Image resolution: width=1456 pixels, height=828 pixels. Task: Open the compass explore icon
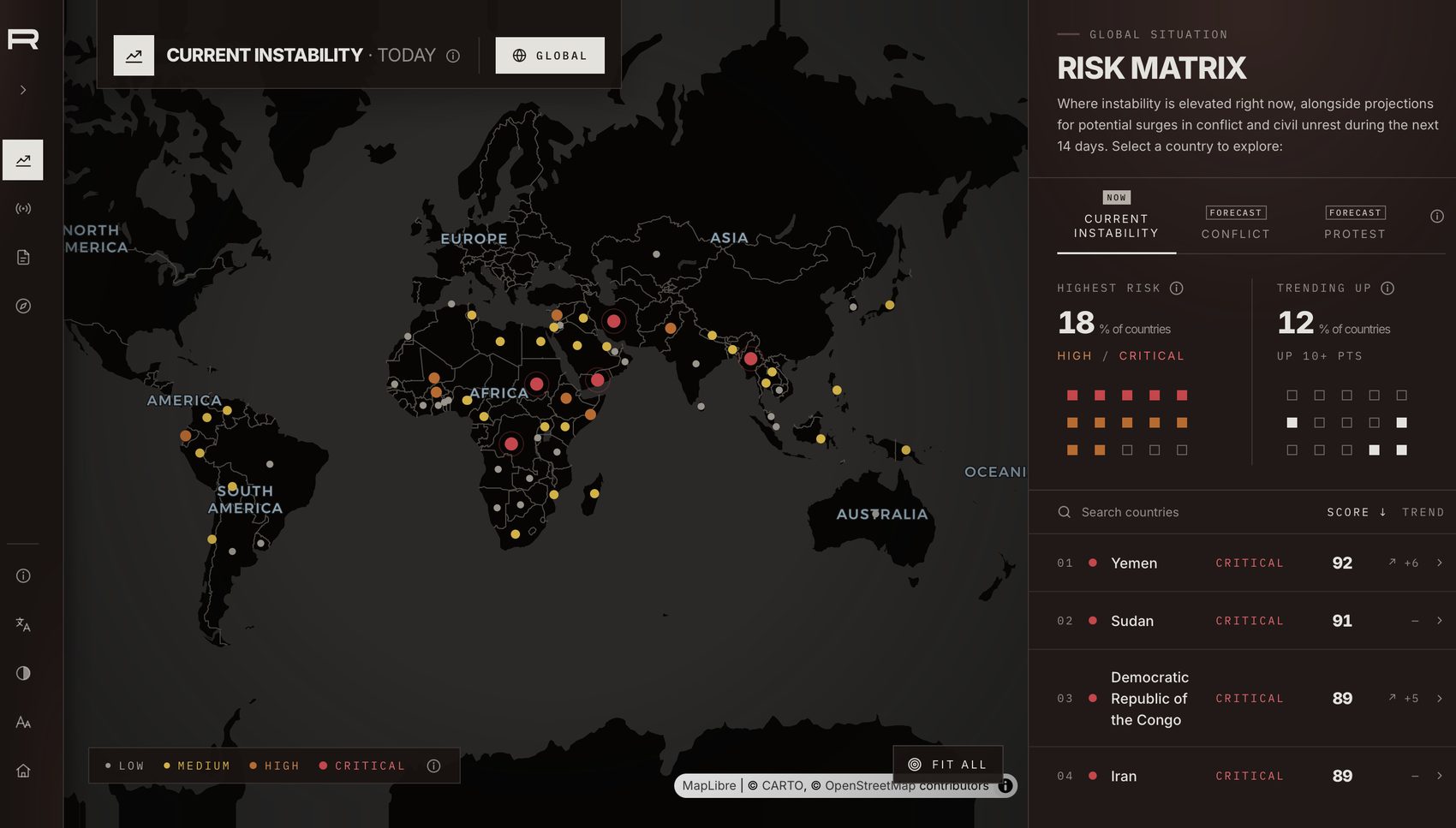[x=23, y=307]
